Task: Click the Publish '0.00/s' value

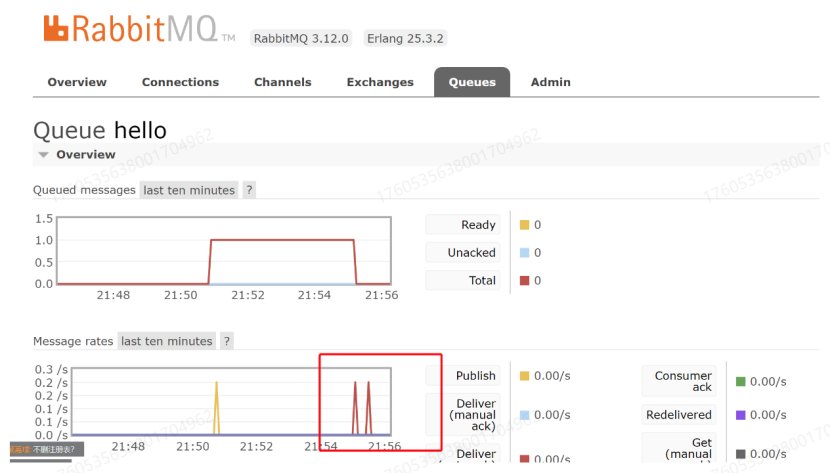Action: (x=552, y=376)
